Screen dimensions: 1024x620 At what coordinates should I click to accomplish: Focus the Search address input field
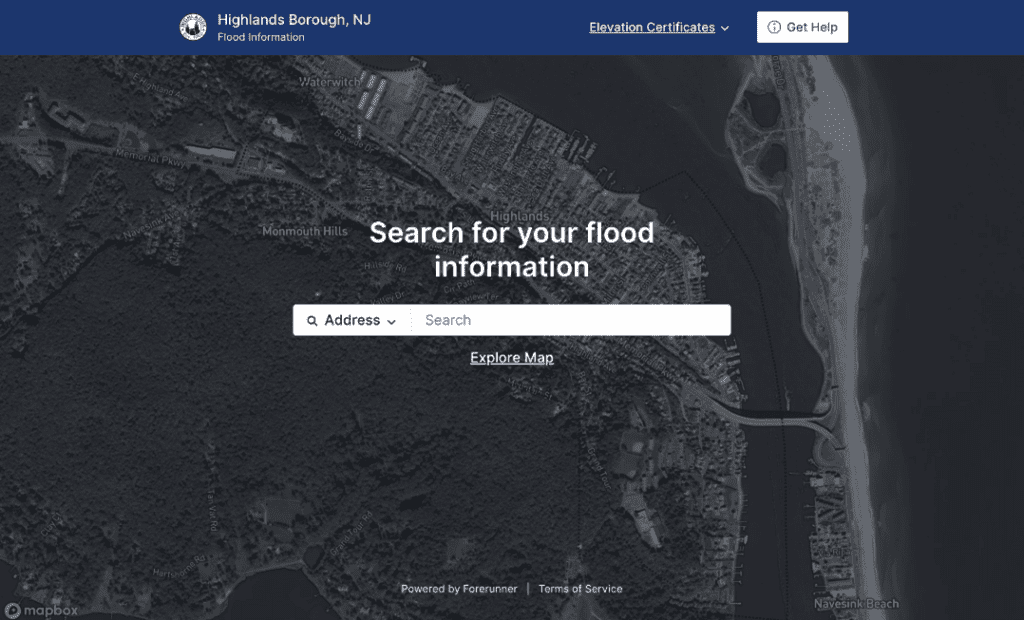pyautogui.click(x=570, y=321)
